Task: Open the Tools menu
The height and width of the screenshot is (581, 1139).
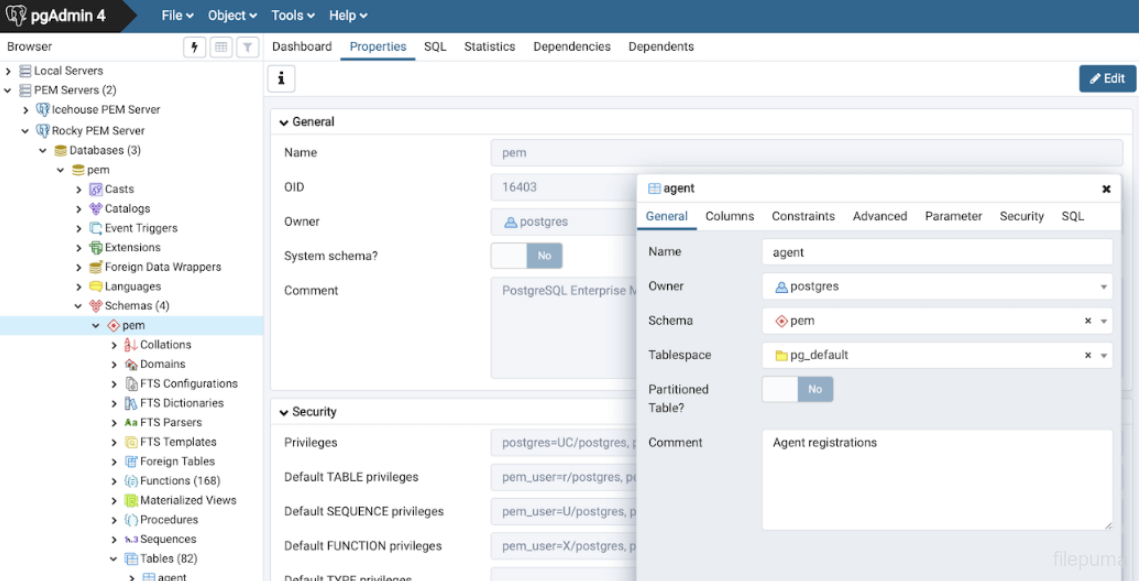Action: [x=292, y=15]
